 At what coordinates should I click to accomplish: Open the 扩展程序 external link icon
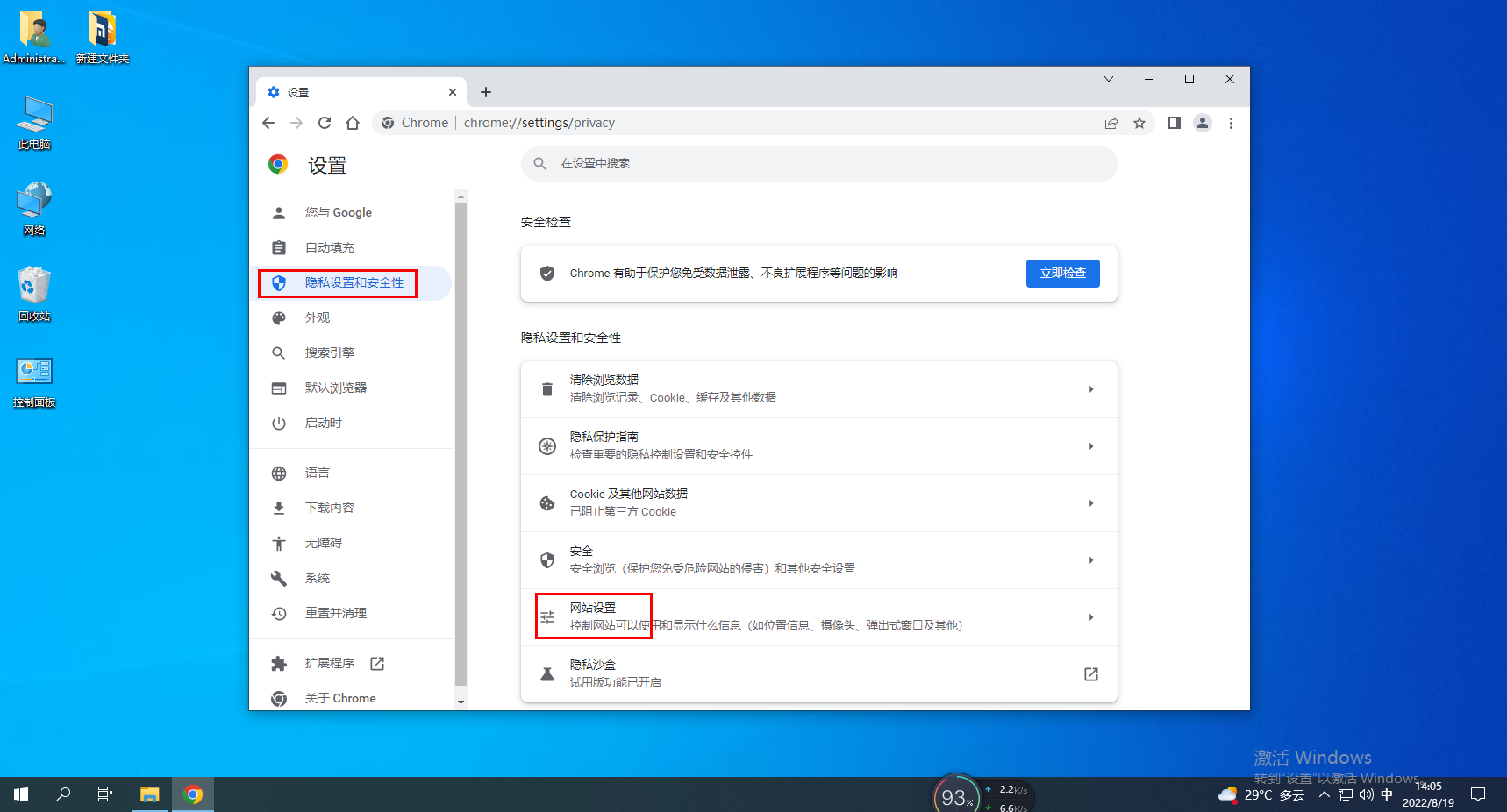(376, 663)
